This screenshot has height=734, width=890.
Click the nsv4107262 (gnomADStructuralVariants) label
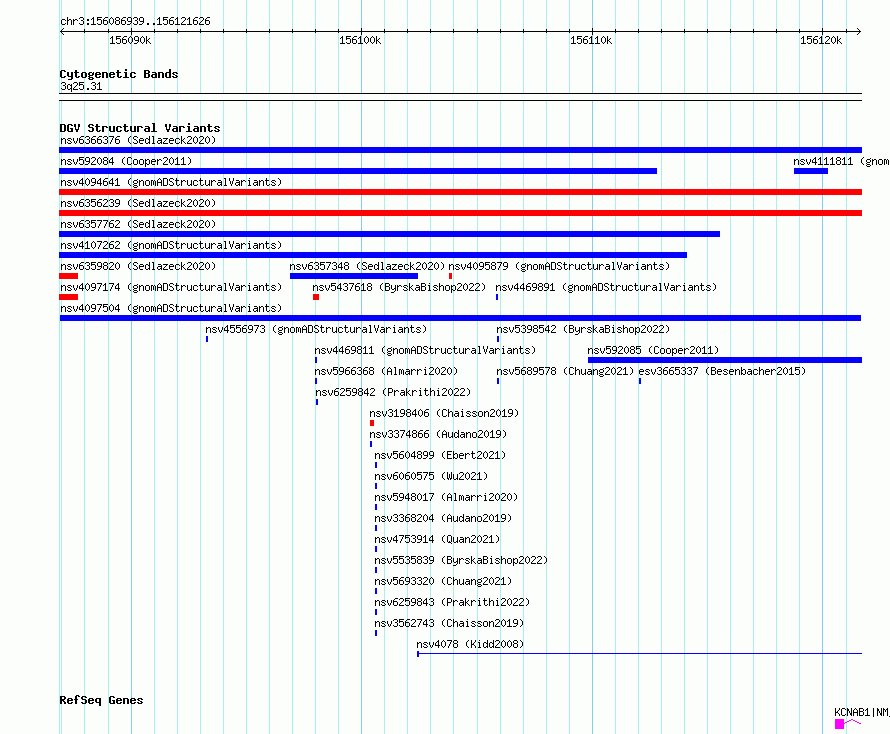tap(171, 245)
